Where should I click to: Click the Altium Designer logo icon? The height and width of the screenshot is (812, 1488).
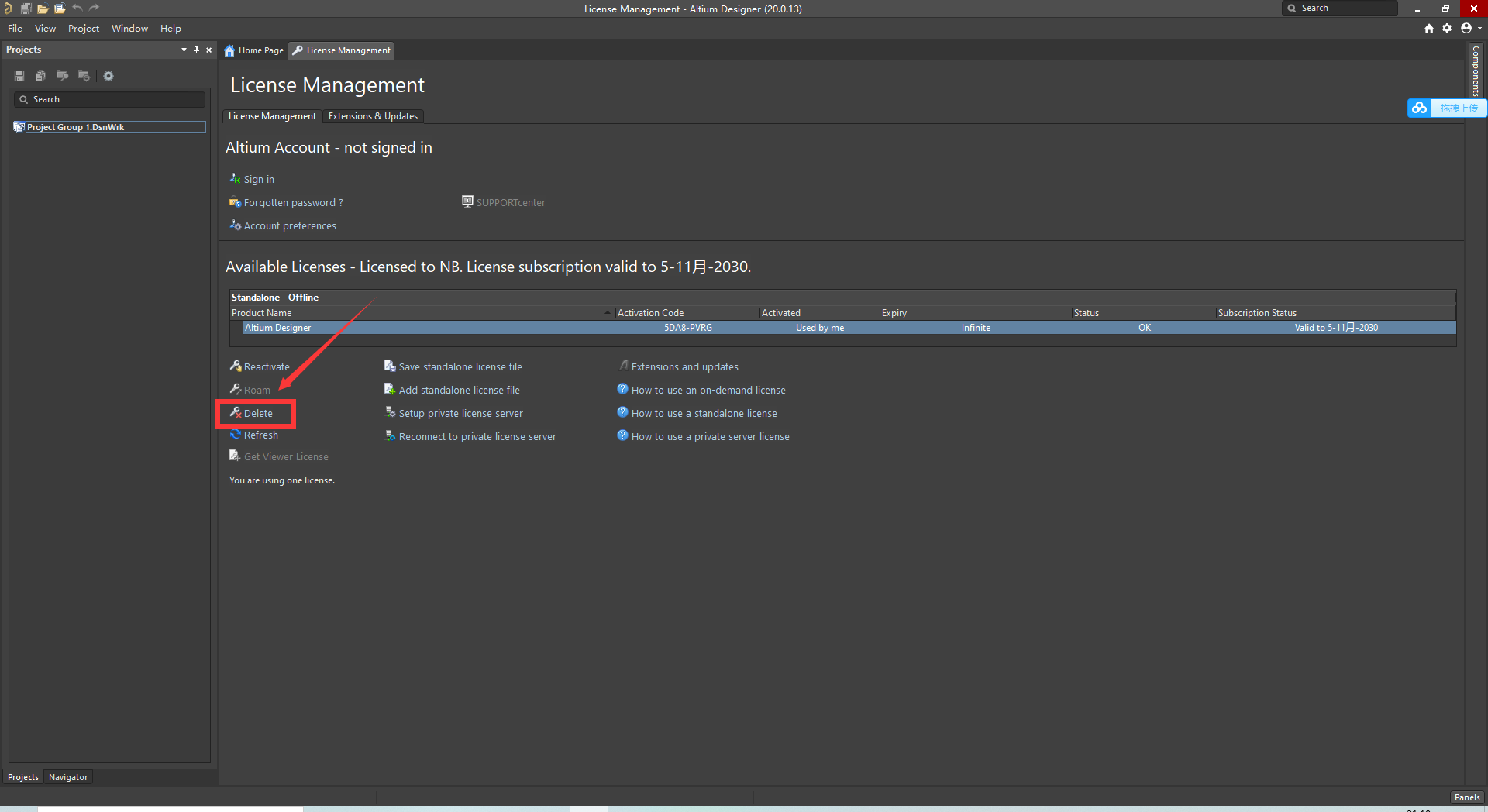[8, 9]
